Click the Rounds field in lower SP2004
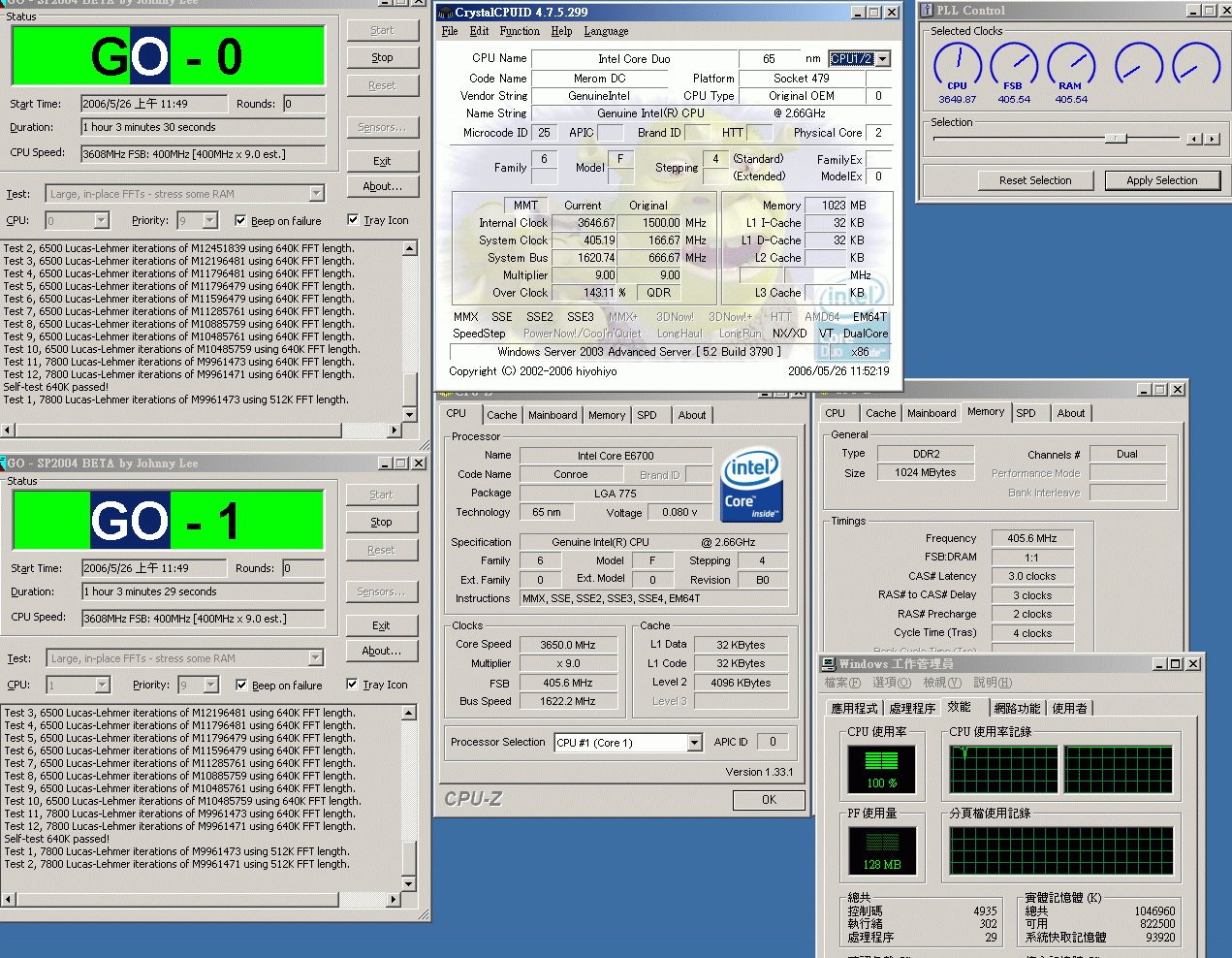The height and width of the screenshot is (958, 1232). pos(303,568)
